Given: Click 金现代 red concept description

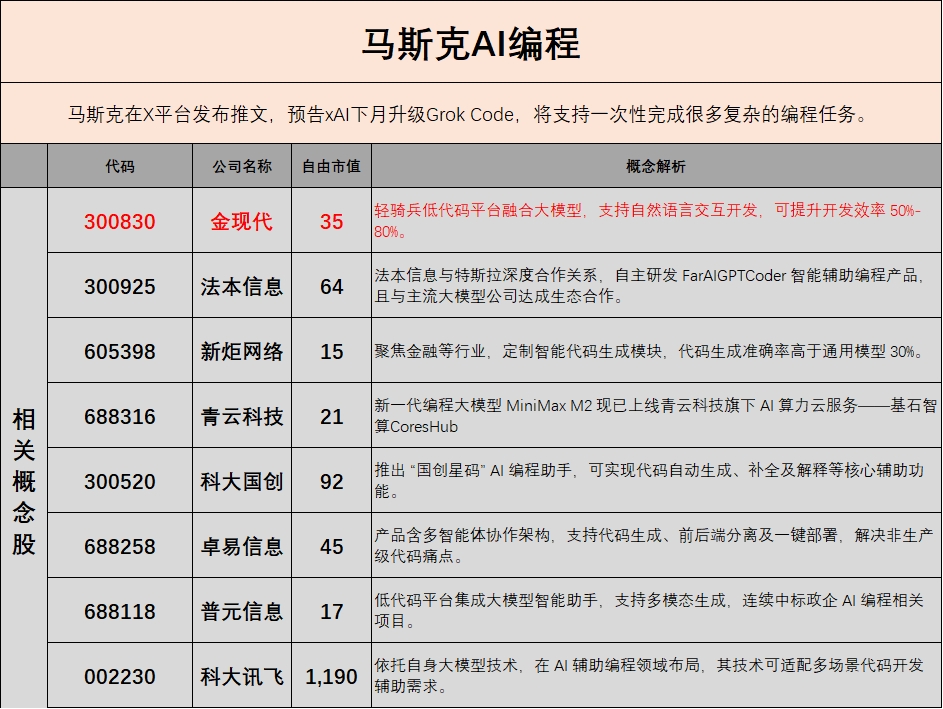Looking at the screenshot, I should click(648, 221).
